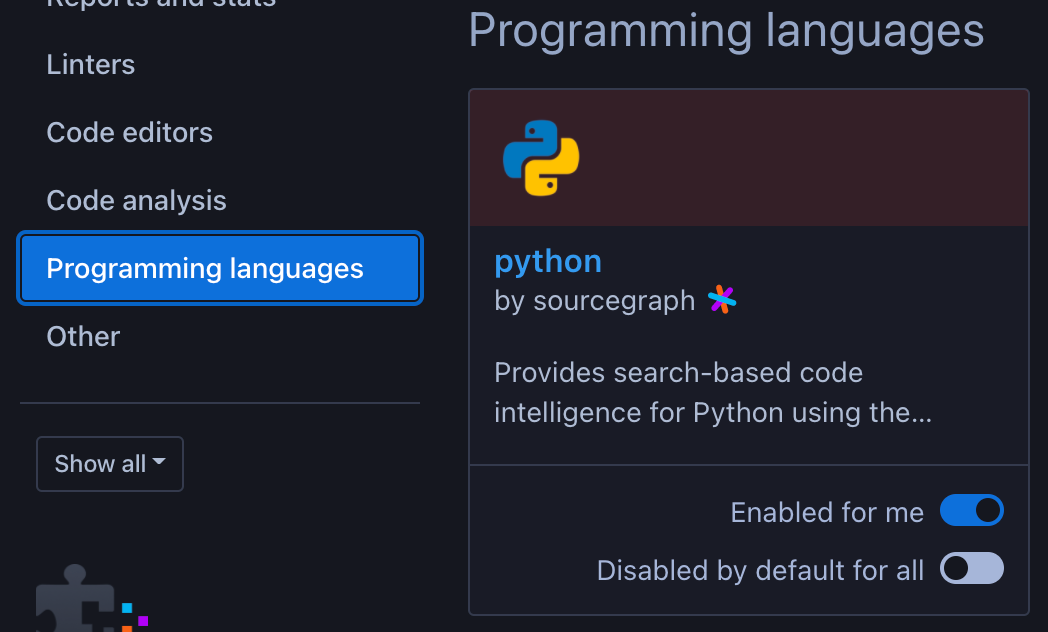The image size is (1048, 632).
Task: Go to Code analysis category
Action: pos(136,200)
